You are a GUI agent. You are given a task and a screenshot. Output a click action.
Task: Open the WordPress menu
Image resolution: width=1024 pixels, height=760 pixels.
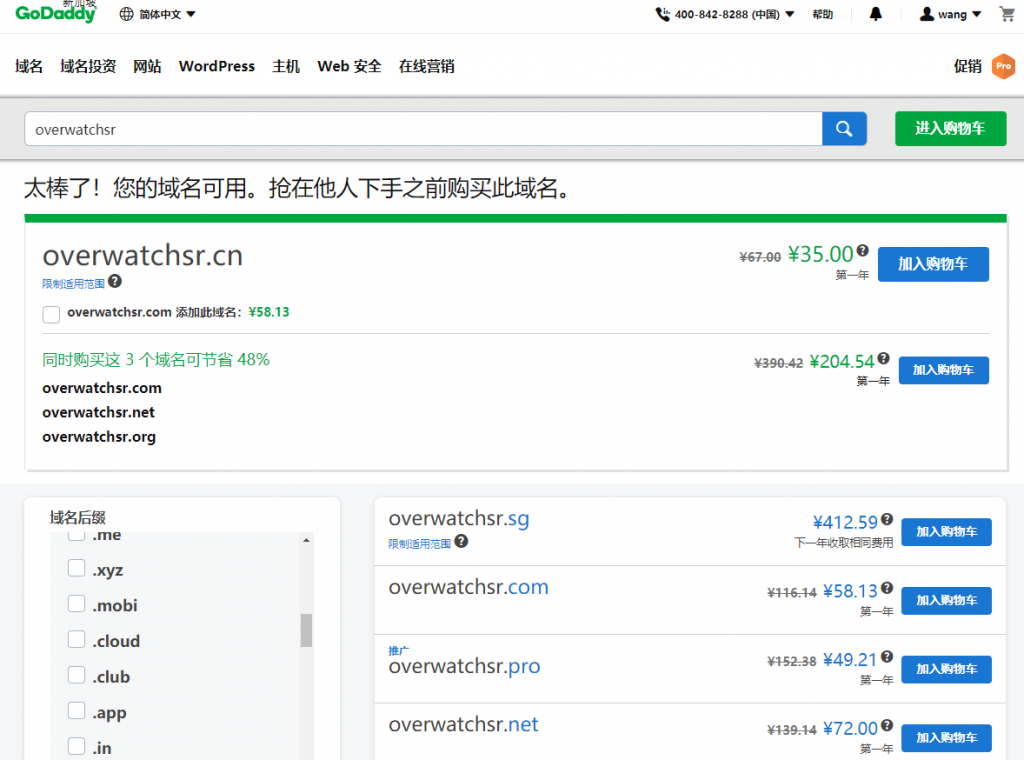point(217,66)
